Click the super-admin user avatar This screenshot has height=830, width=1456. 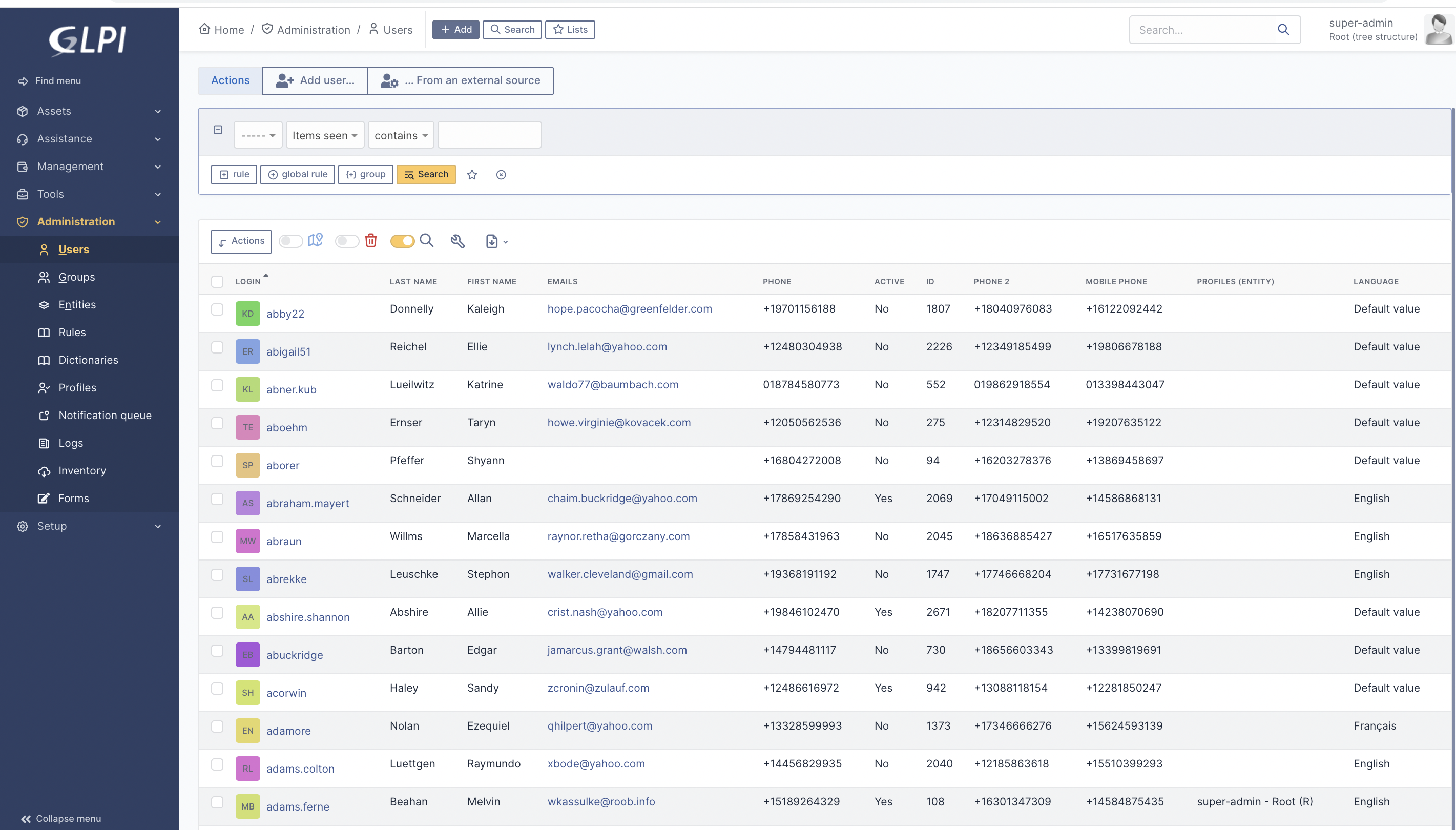(x=1439, y=30)
